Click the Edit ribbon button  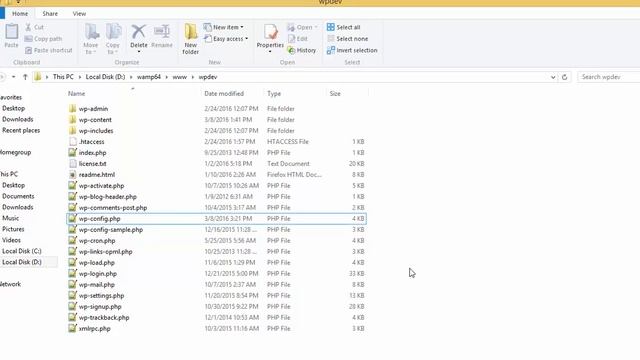coord(298,39)
